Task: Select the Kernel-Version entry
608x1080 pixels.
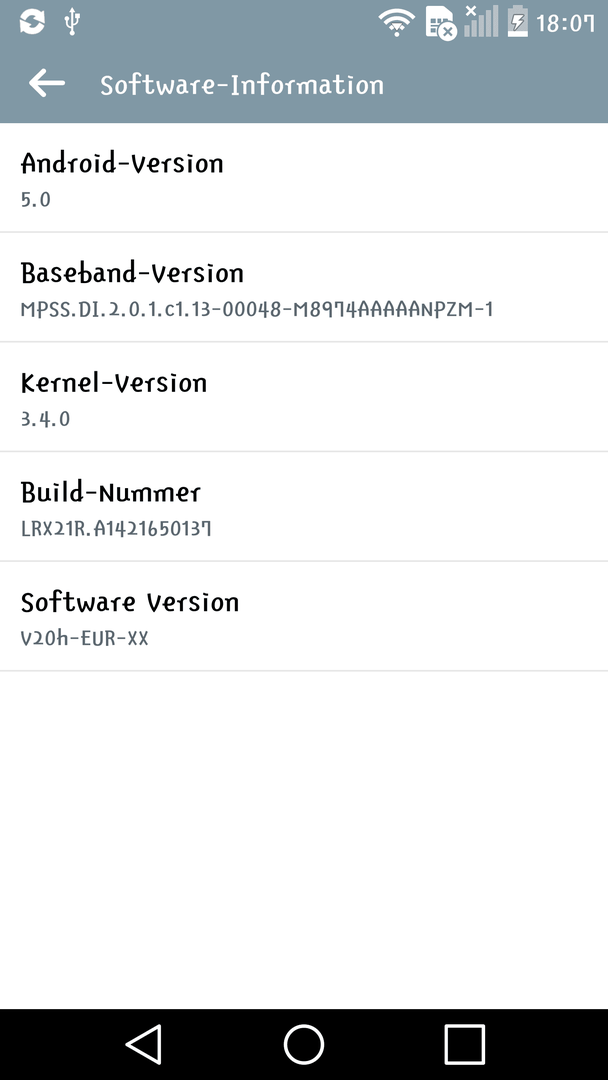Action: (x=304, y=397)
